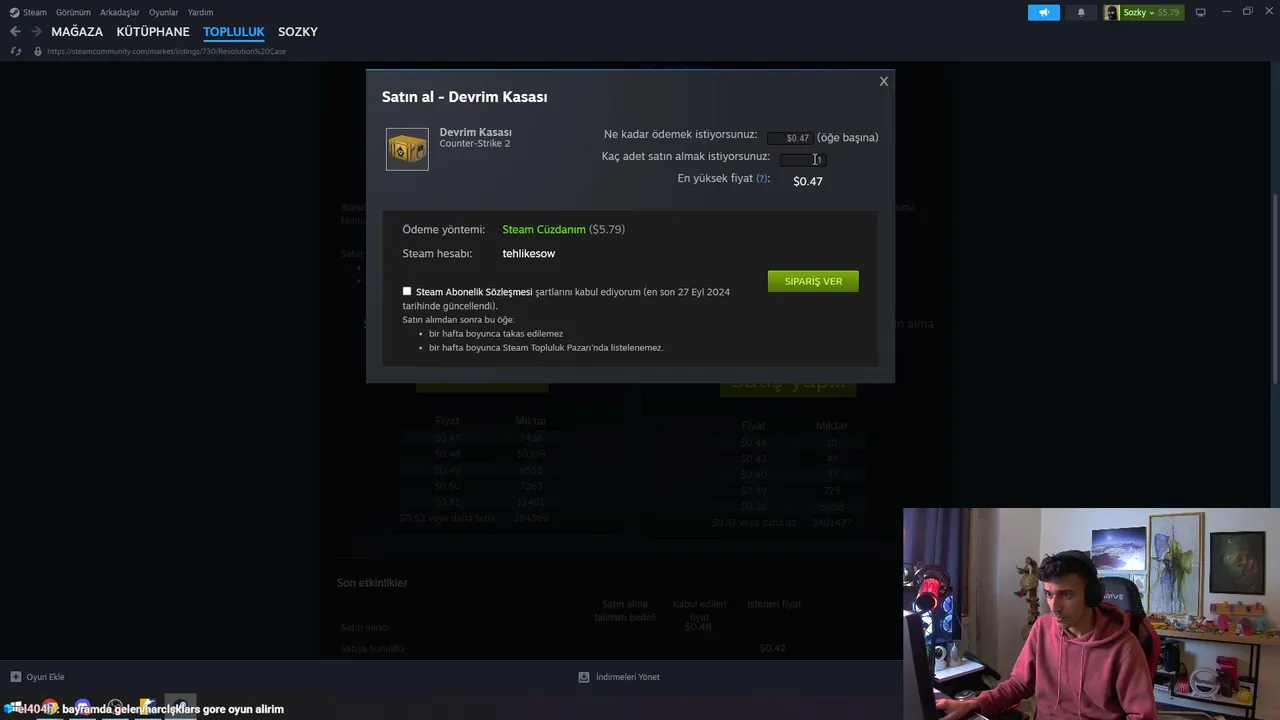The image size is (1280, 720).
Task: Click the Steam logo icon top-left
Action: (x=14, y=12)
